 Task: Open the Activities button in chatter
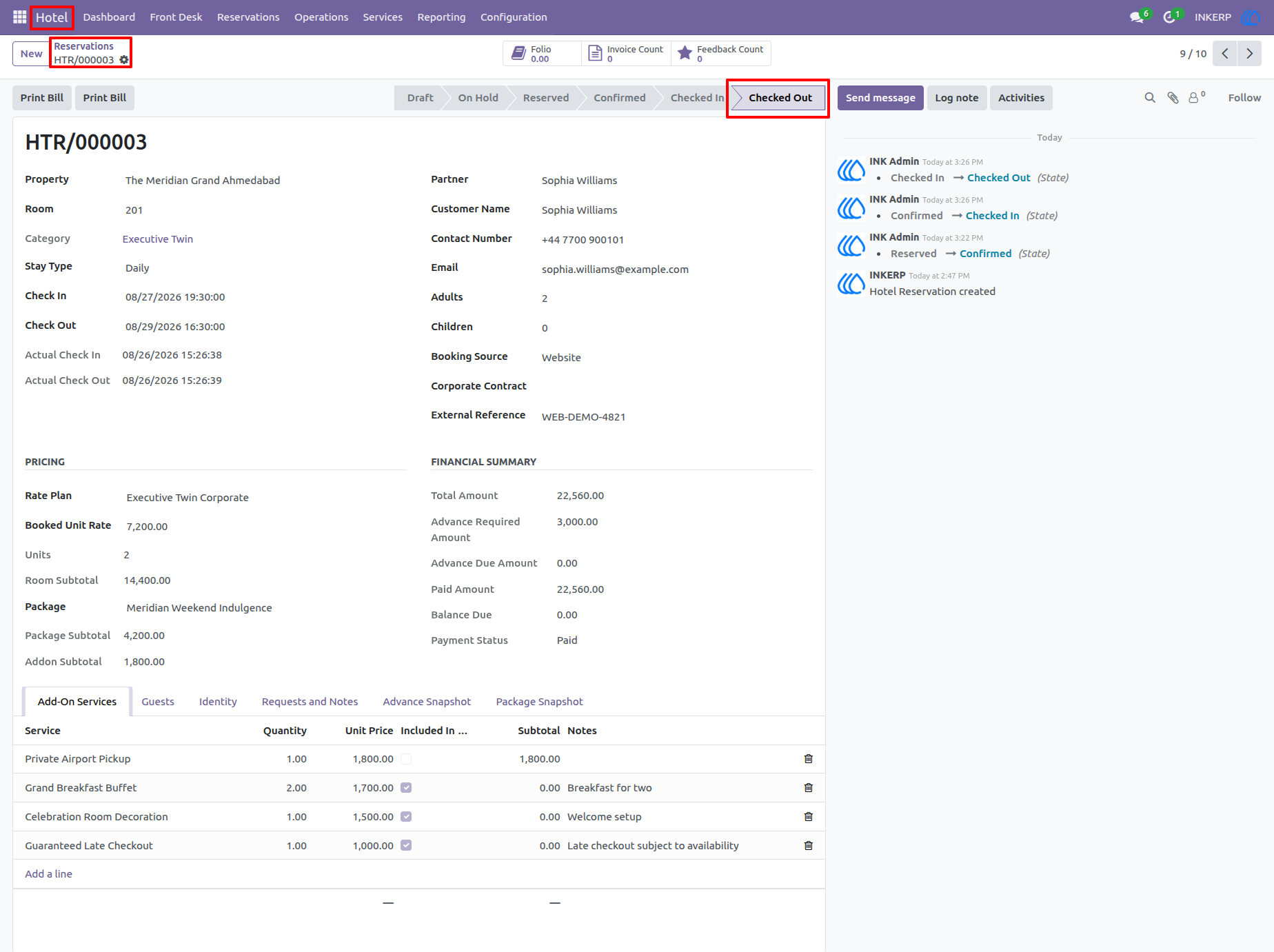click(1021, 98)
